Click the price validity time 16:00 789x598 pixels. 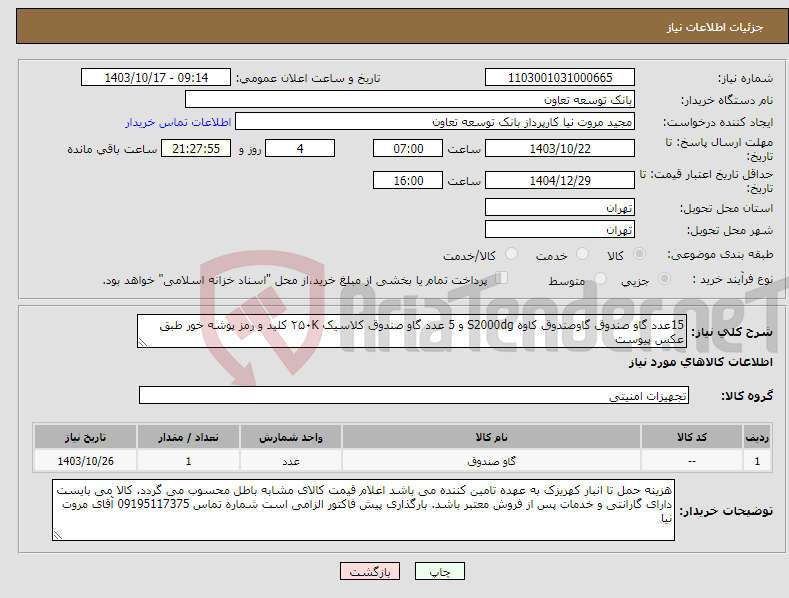(x=408, y=180)
